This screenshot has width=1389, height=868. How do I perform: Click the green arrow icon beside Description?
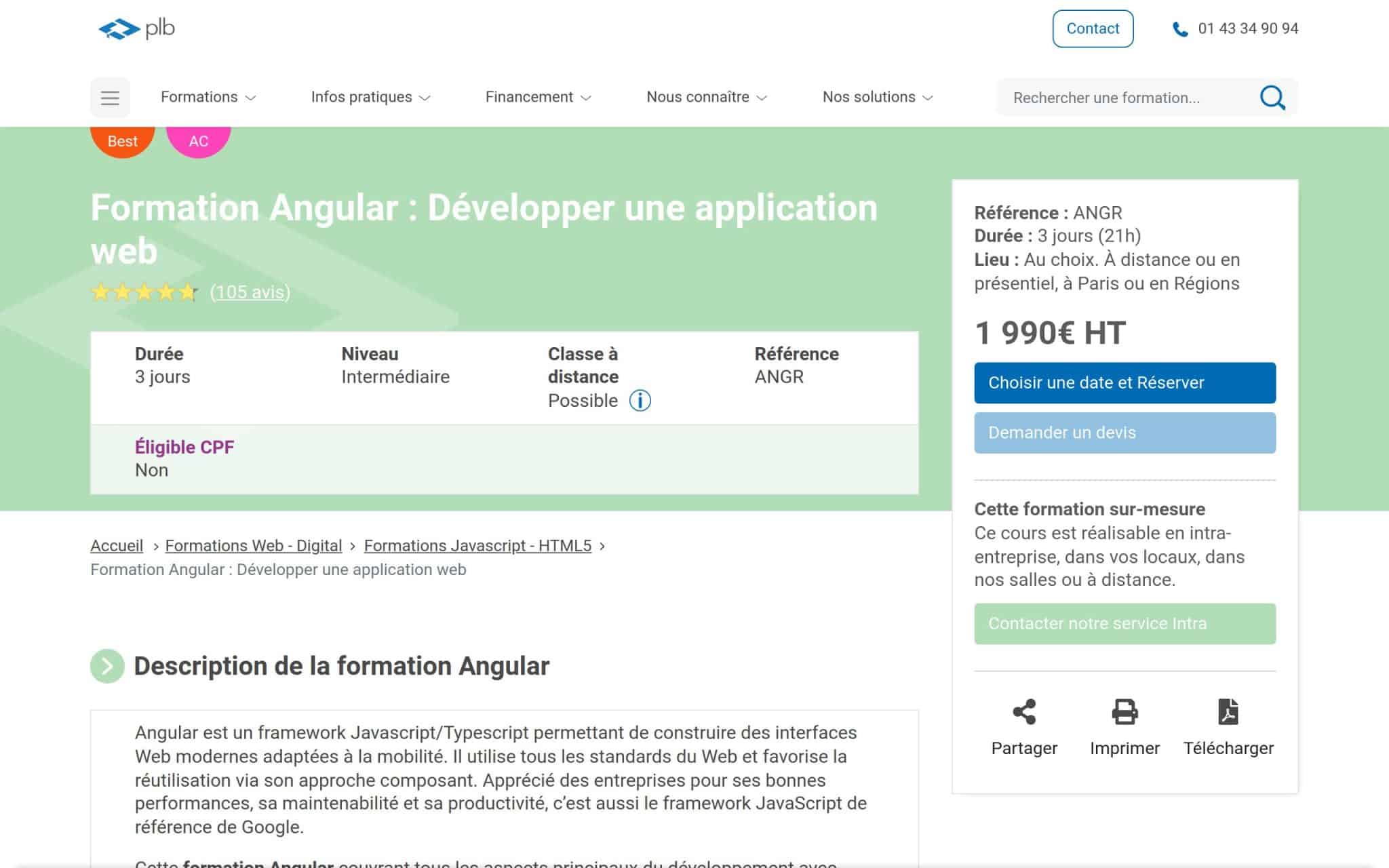(107, 666)
